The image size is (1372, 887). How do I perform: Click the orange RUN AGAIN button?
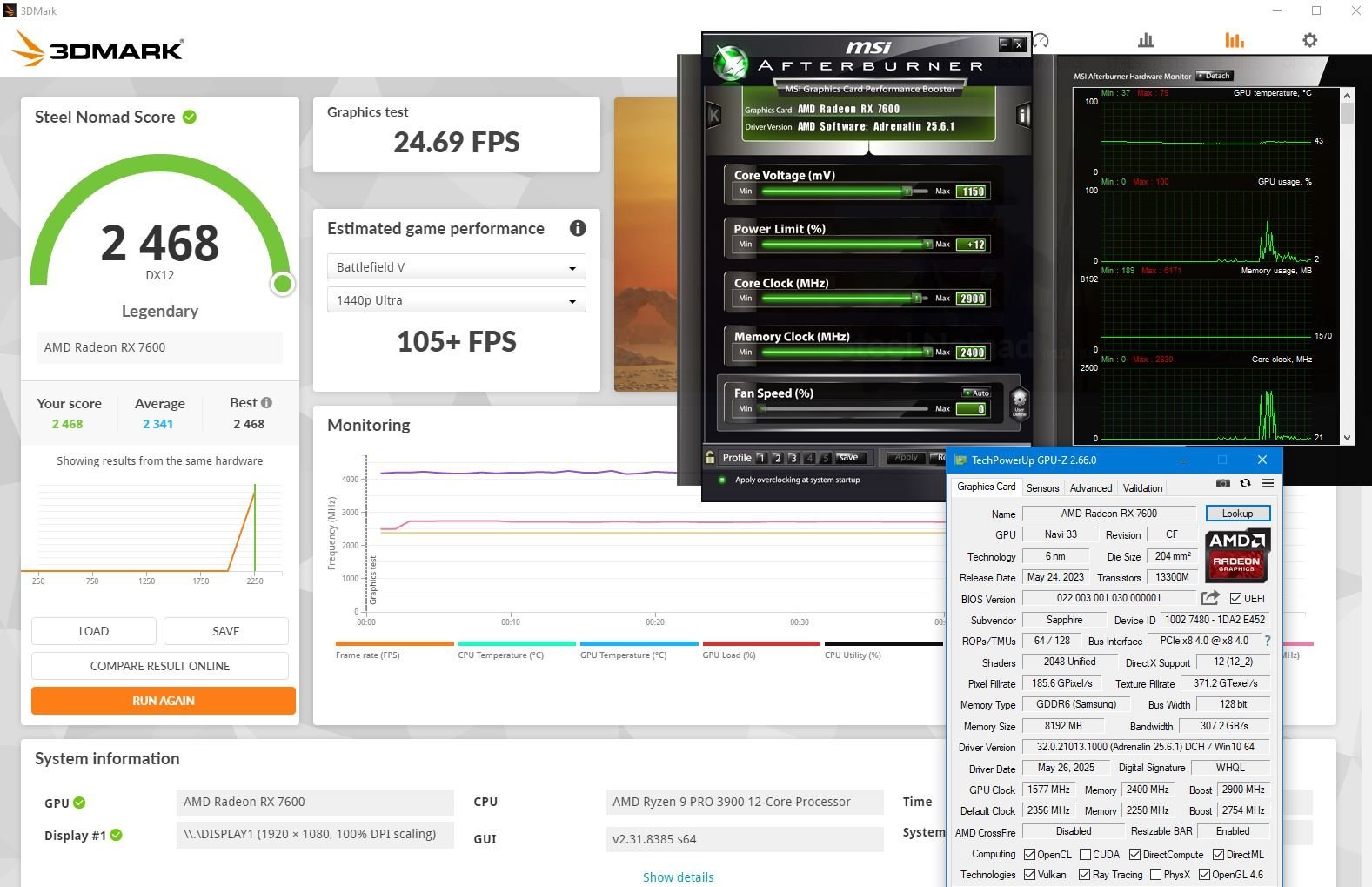[164, 701]
